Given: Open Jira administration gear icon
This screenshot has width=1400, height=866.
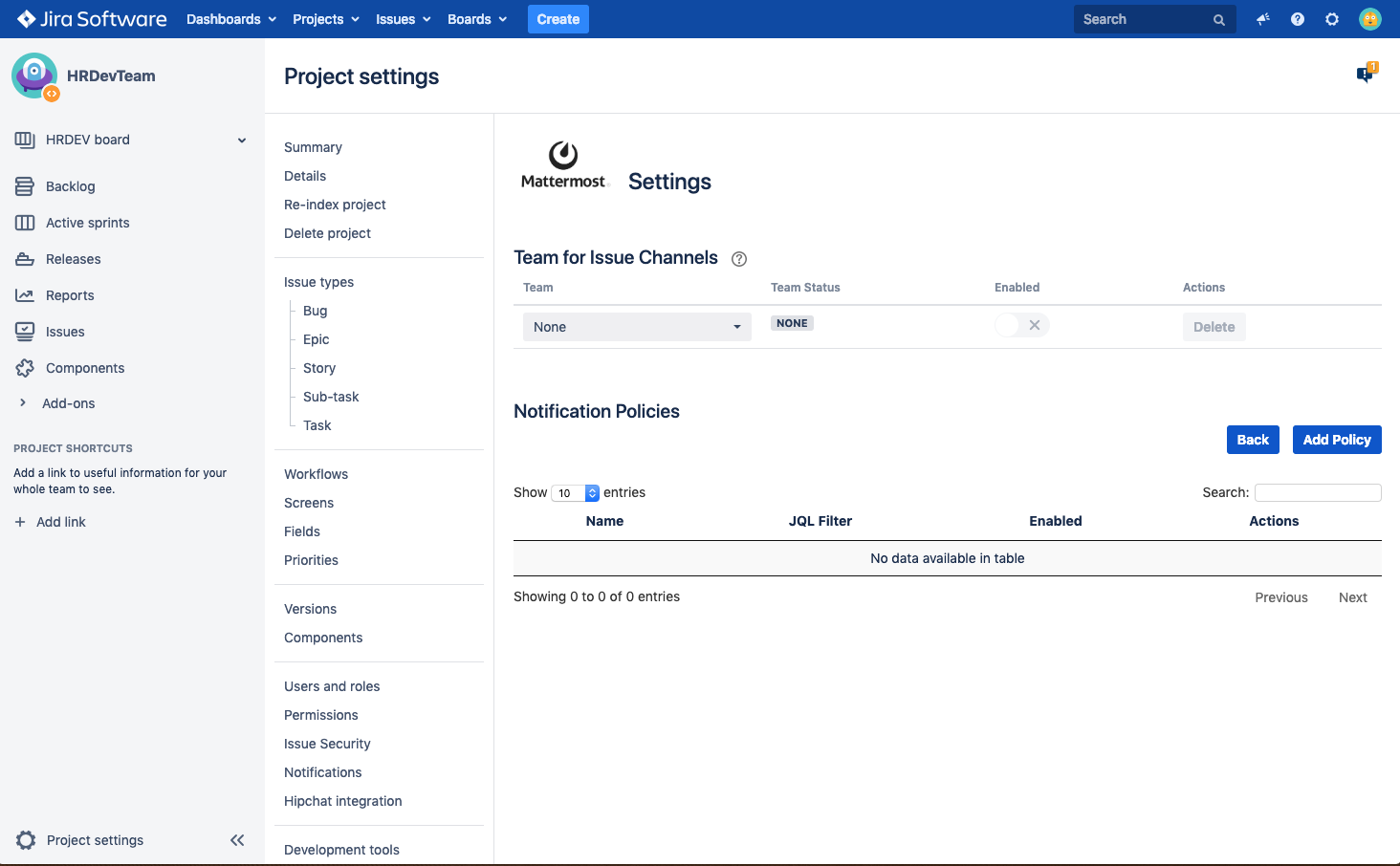Looking at the screenshot, I should pyautogui.click(x=1331, y=19).
